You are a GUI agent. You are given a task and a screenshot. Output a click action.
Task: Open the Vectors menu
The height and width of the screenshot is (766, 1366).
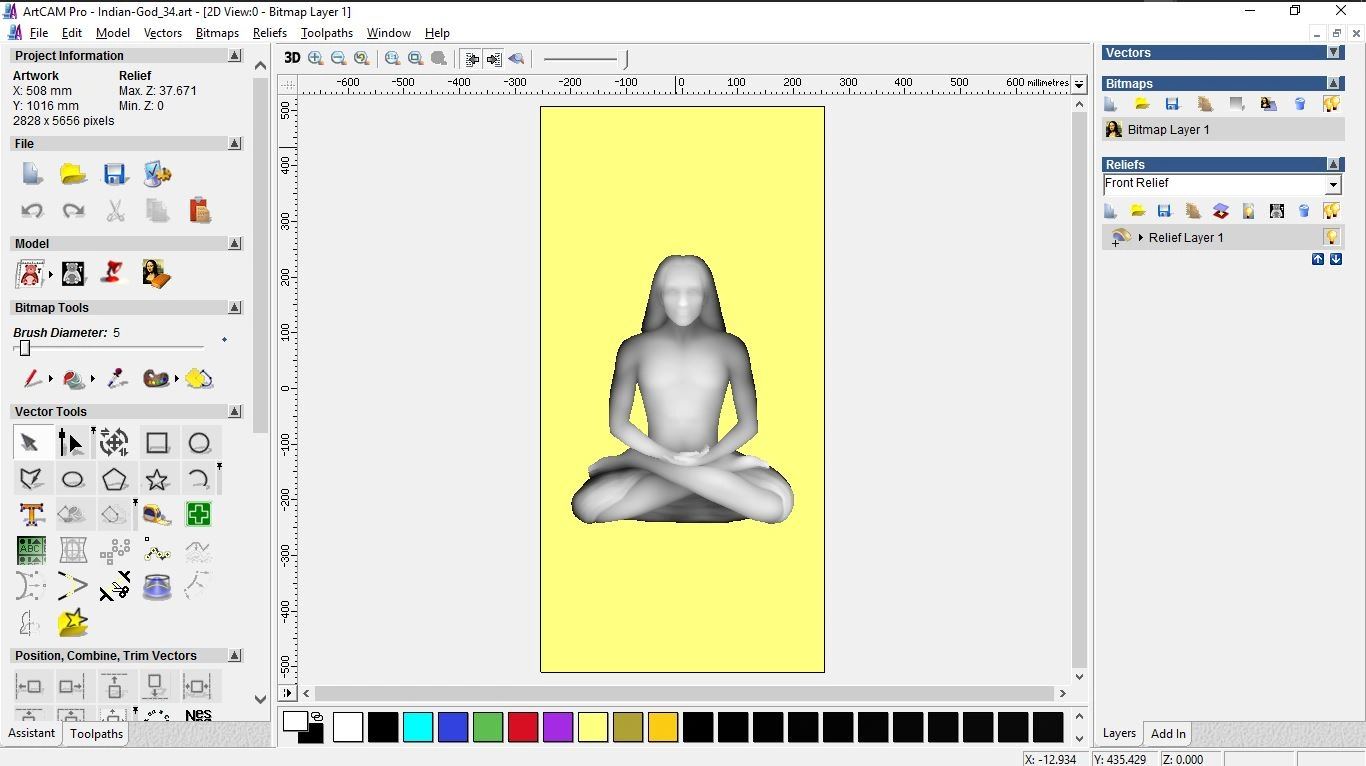(163, 32)
